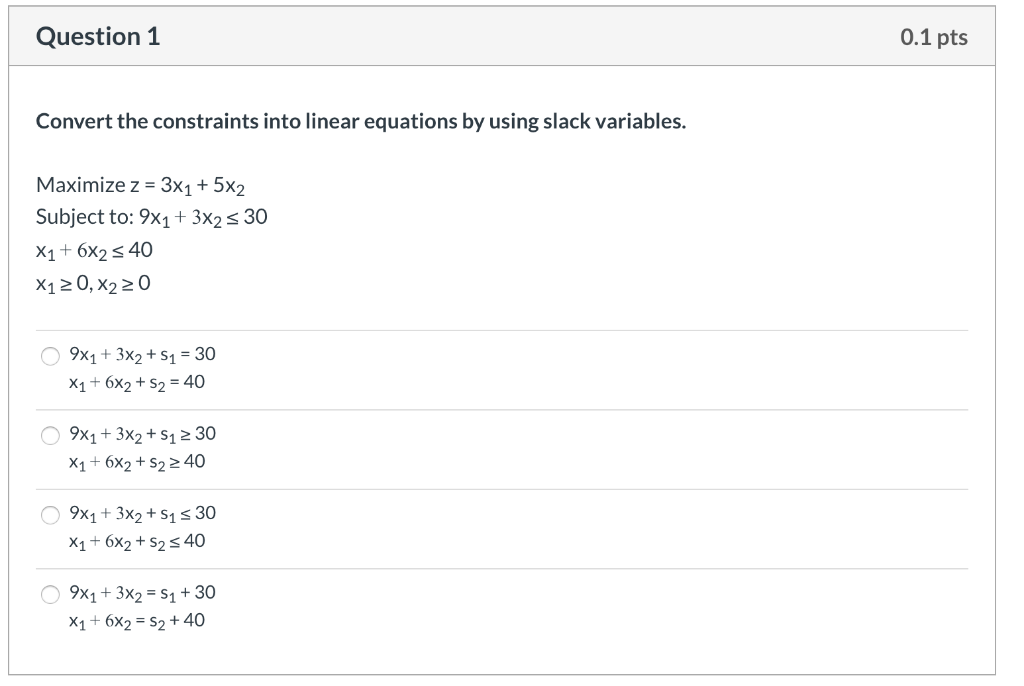Viewport: 1024px width, 686px height.
Task: Click 'slack variables' in the bold prompt
Action: pyautogui.click(x=614, y=122)
